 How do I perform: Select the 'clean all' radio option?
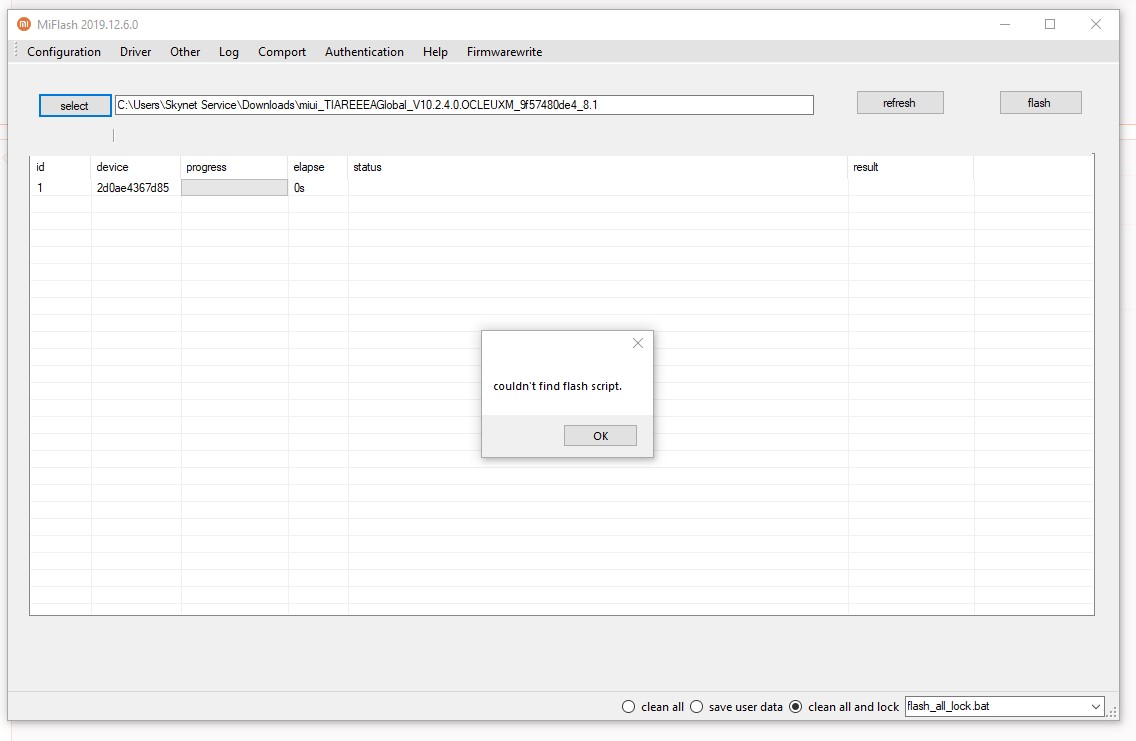[x=628, y=707]
